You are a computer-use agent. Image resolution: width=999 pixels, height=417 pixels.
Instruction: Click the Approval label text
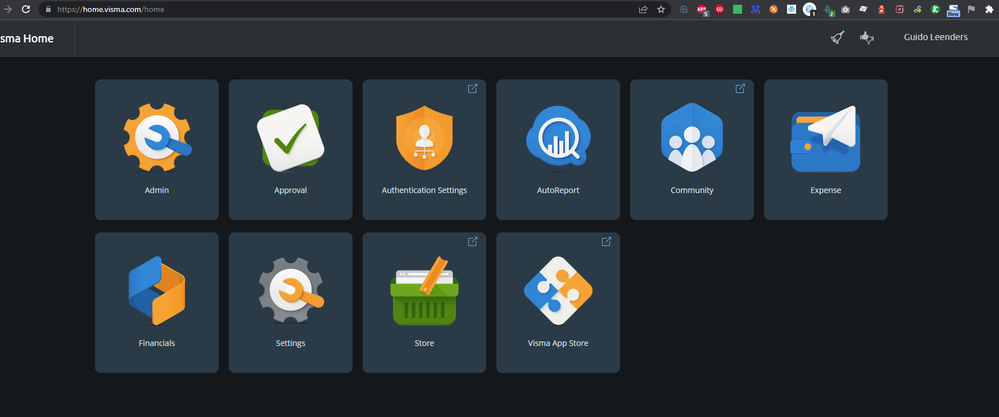pyautogui.click(x=291, y=190)
